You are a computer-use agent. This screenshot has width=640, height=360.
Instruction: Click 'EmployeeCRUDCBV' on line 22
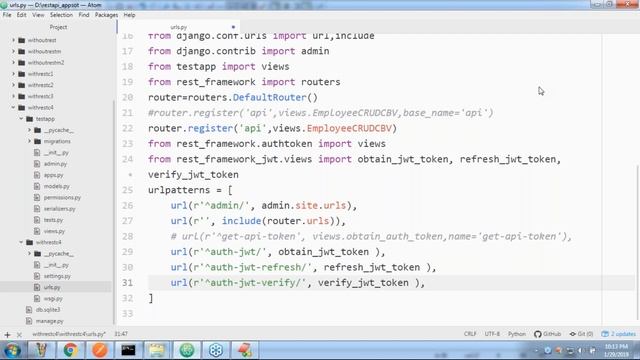(349, 128)
